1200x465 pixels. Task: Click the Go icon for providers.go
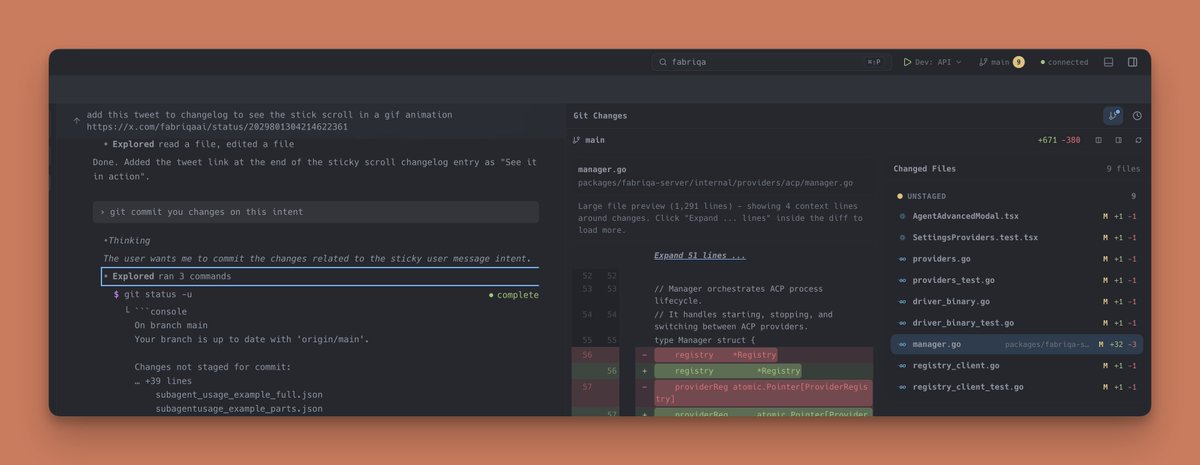tap(902, 259)
